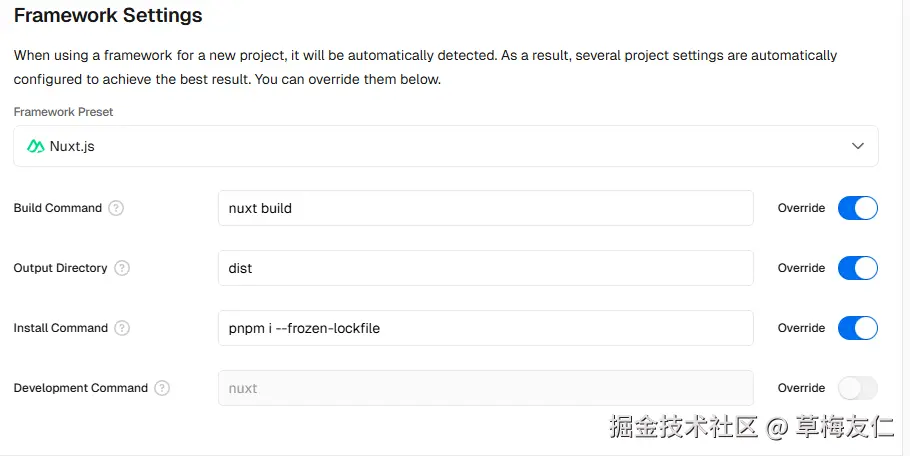This screenshot has width=910, height=456.
Task: Toggle the Install Command override switch
Action: (x=857, y=328)
